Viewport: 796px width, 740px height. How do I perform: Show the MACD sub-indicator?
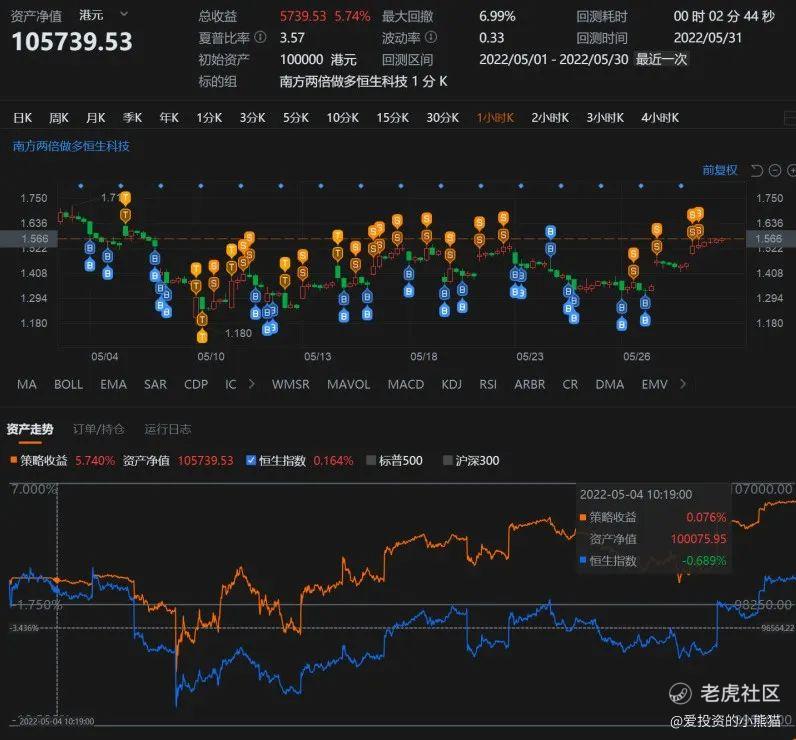(x=406, y=384)
